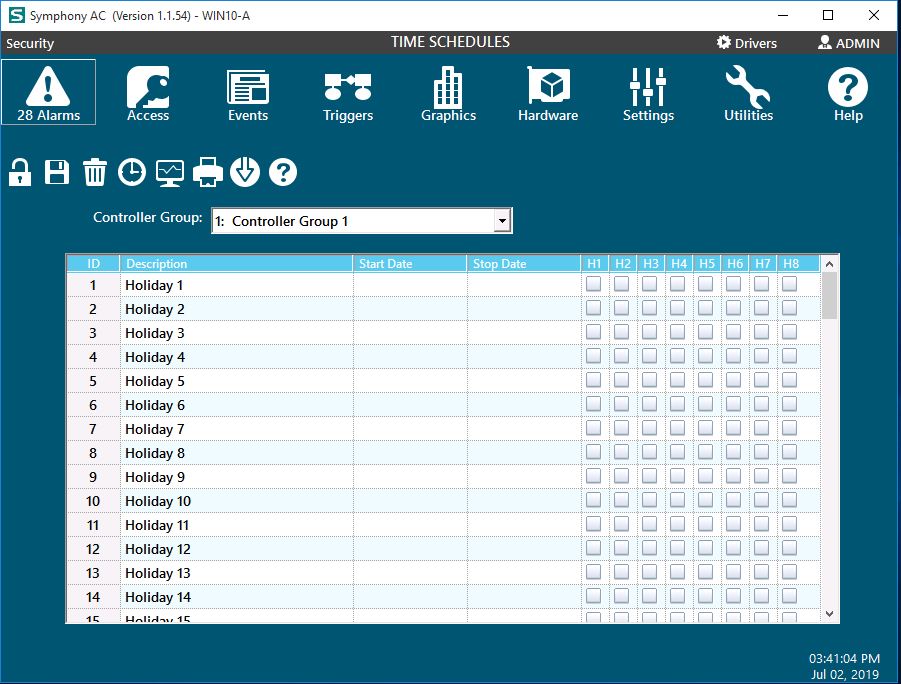Viewport: 901px width, 684px height.
Task: Click the Stop Date cell for Holiday 12
Action: [x=524, y=549]
